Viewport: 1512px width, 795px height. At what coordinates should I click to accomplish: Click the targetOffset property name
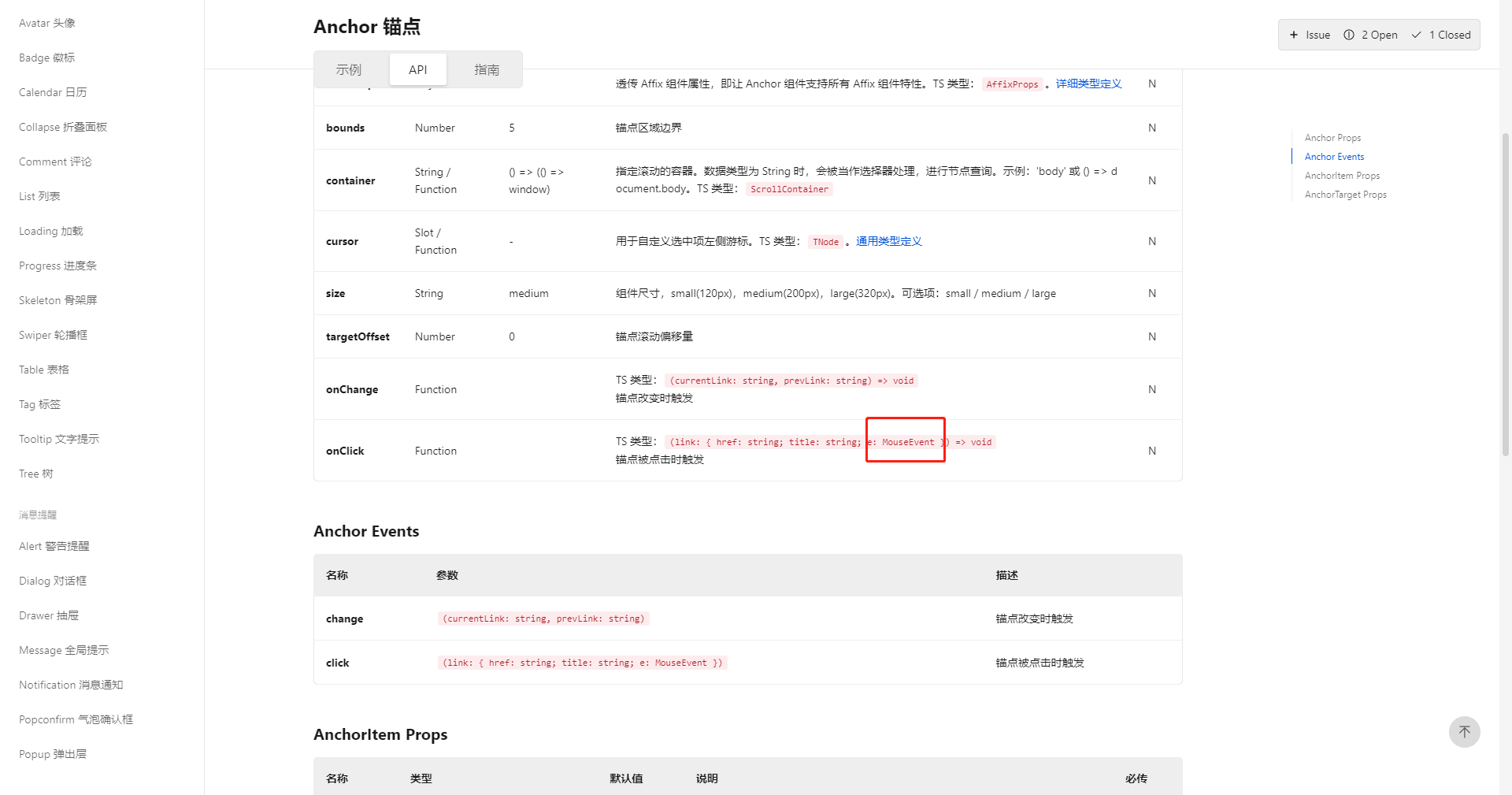tap(358, 336)
